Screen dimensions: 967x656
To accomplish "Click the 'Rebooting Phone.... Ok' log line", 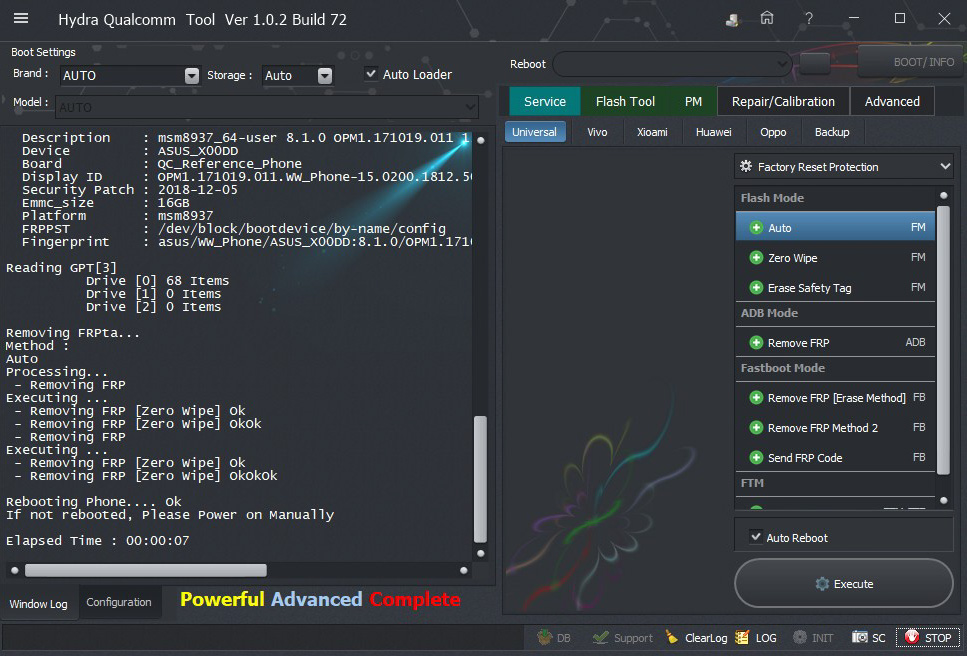I will click(94, 501).
